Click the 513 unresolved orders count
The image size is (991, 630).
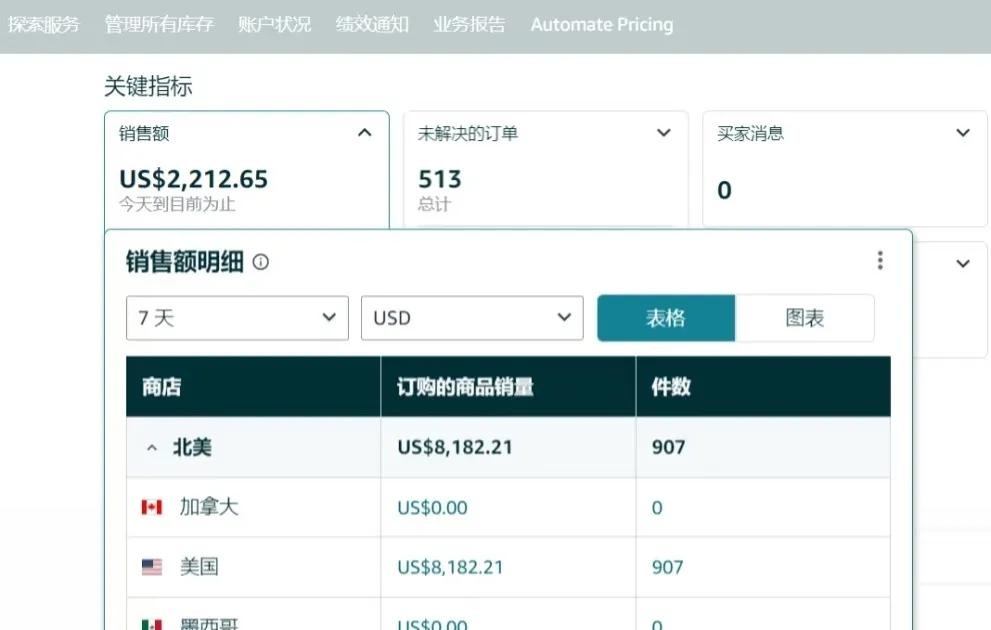tap(440, 179)
